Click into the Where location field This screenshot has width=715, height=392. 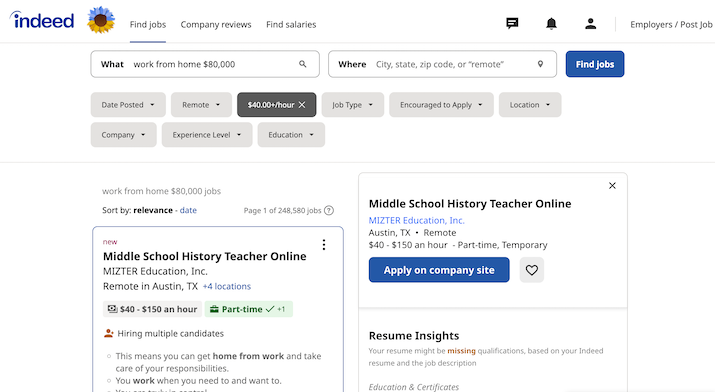[442, 64]
